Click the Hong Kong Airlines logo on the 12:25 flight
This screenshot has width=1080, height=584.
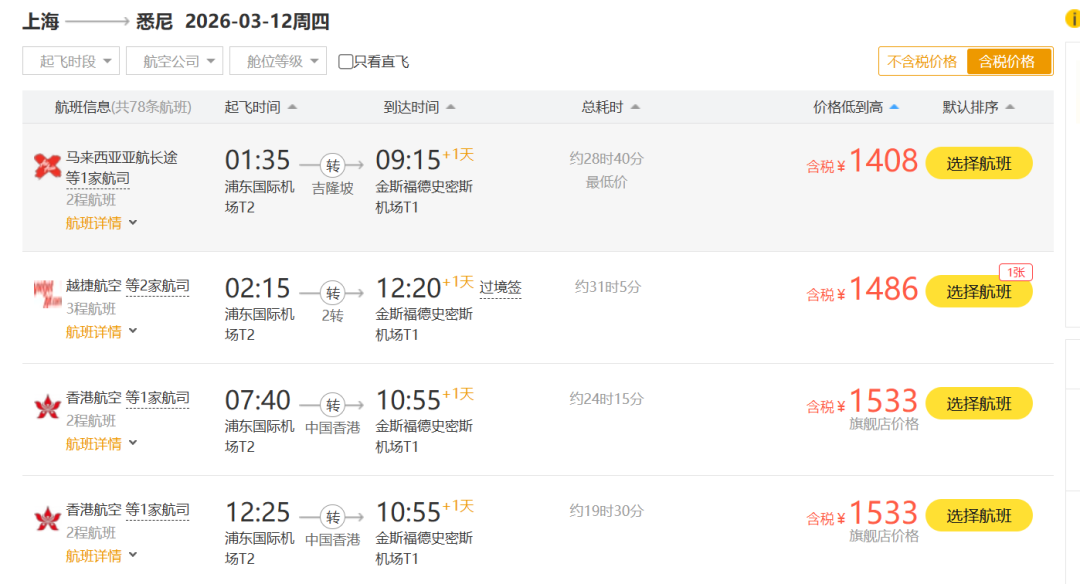(x=48, y=518)
